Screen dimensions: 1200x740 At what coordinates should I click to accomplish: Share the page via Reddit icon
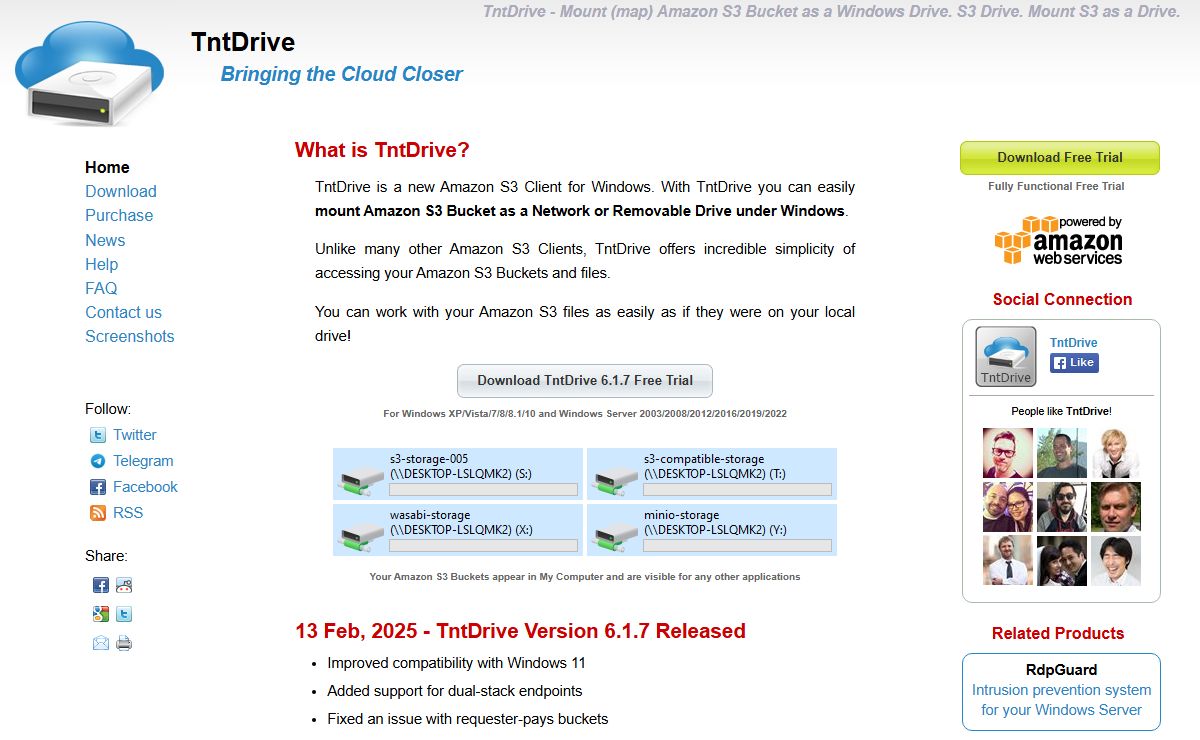[124, 585]
